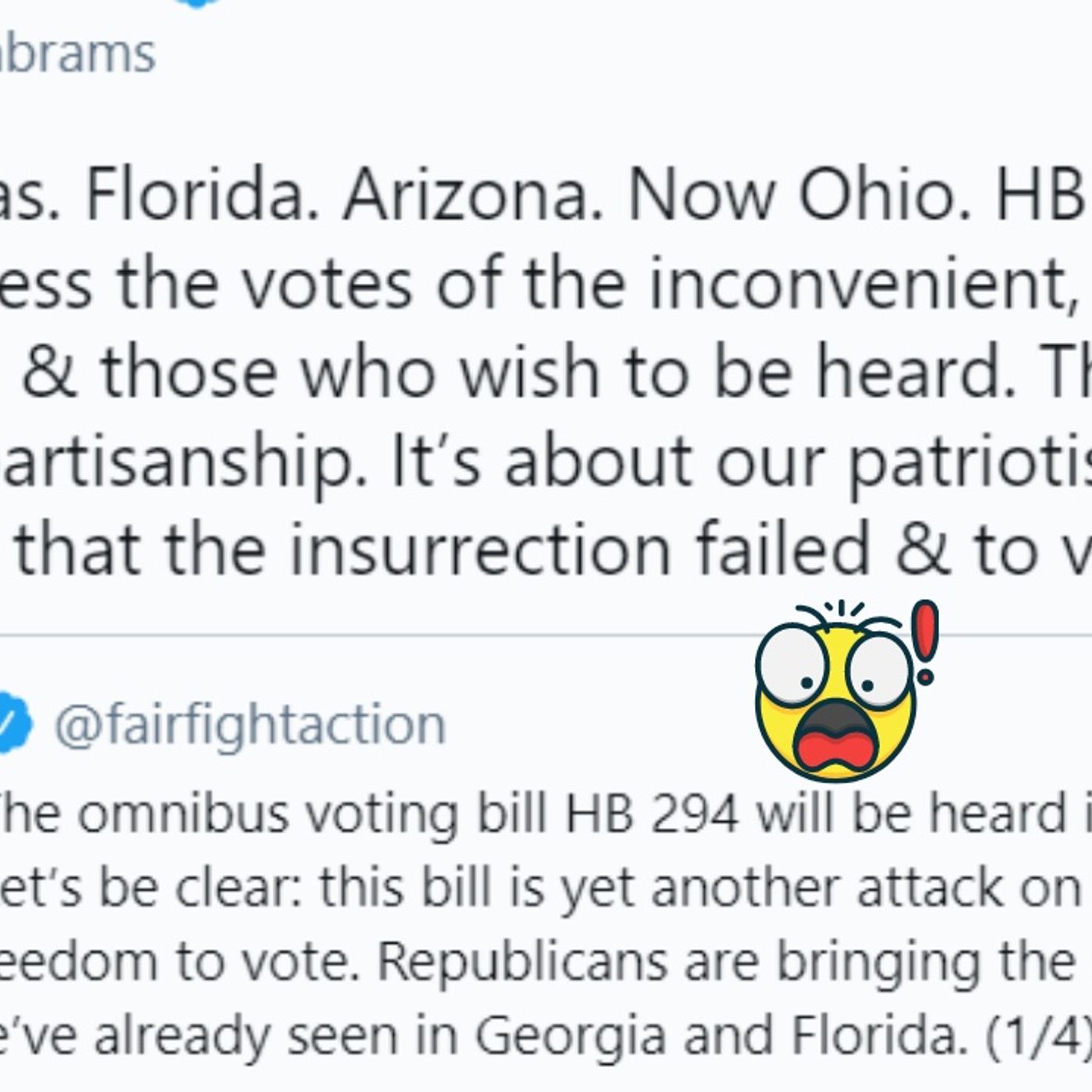Open the "abrams" username at the top
The height and width of the screenshot is (1092, 1092).
pos(78,55)
